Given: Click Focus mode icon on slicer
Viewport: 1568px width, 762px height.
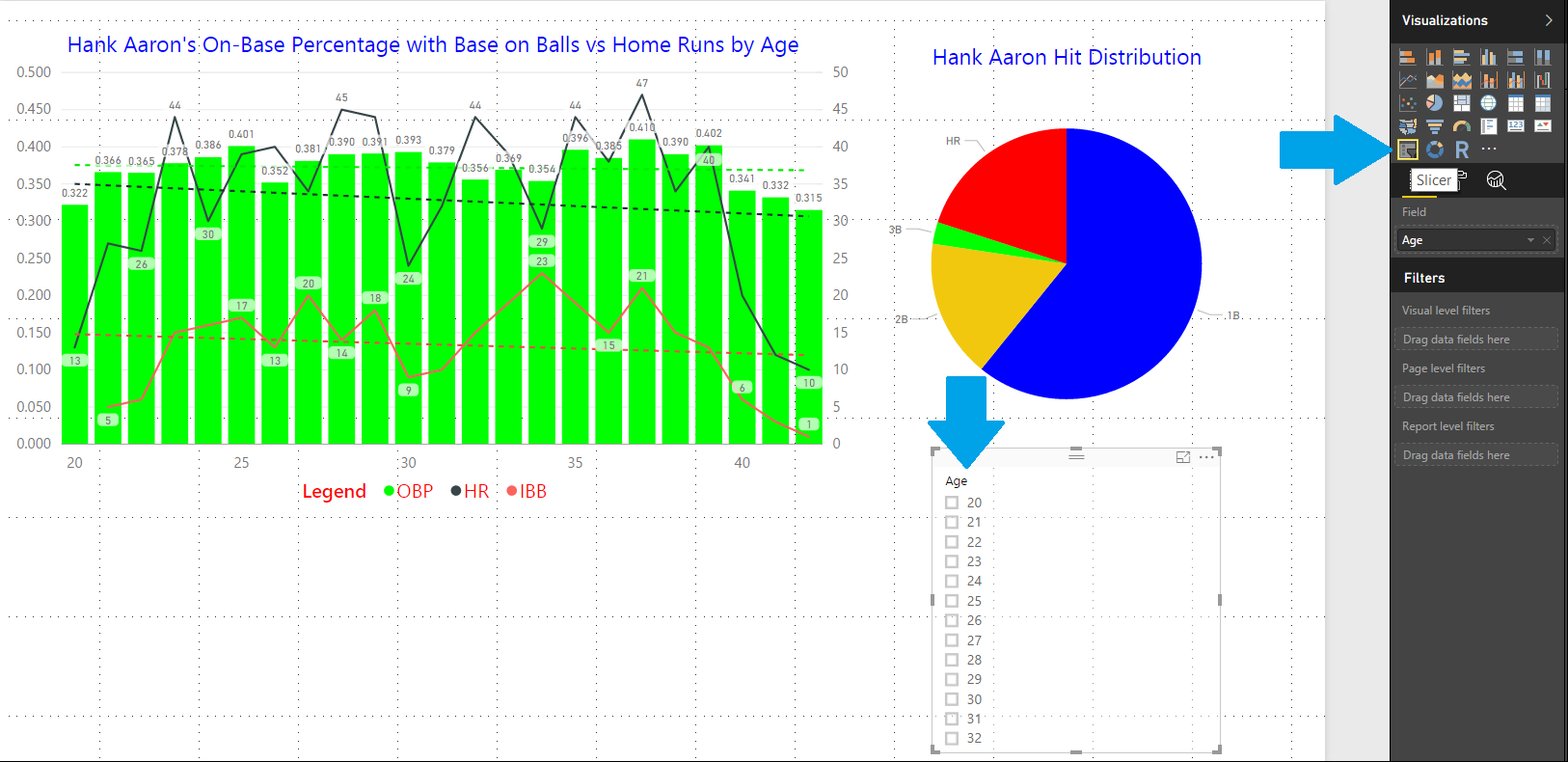Looking at the screenshot, I should click(1183, 458).
